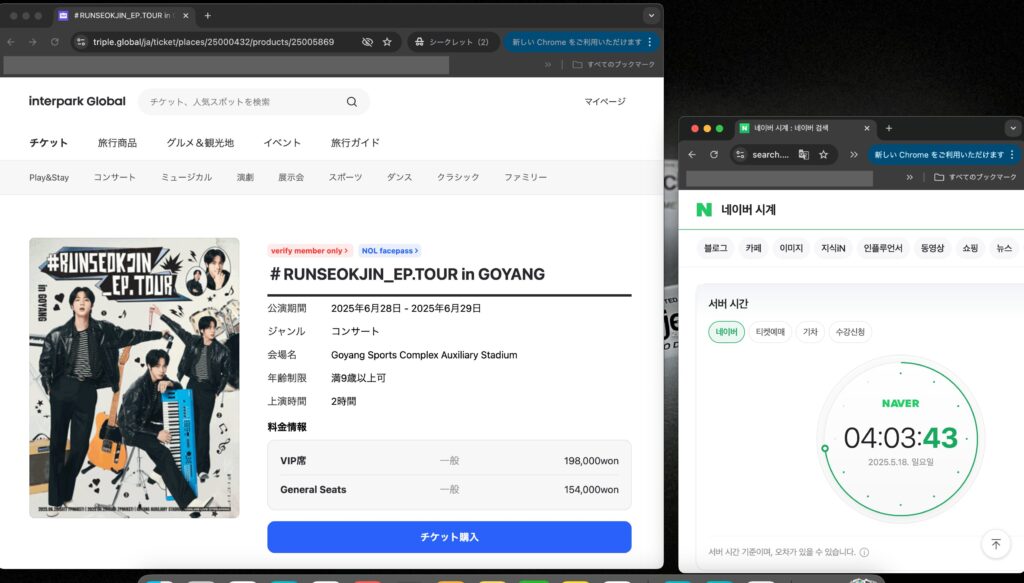Open the スポーツ category

coord(345,178)
